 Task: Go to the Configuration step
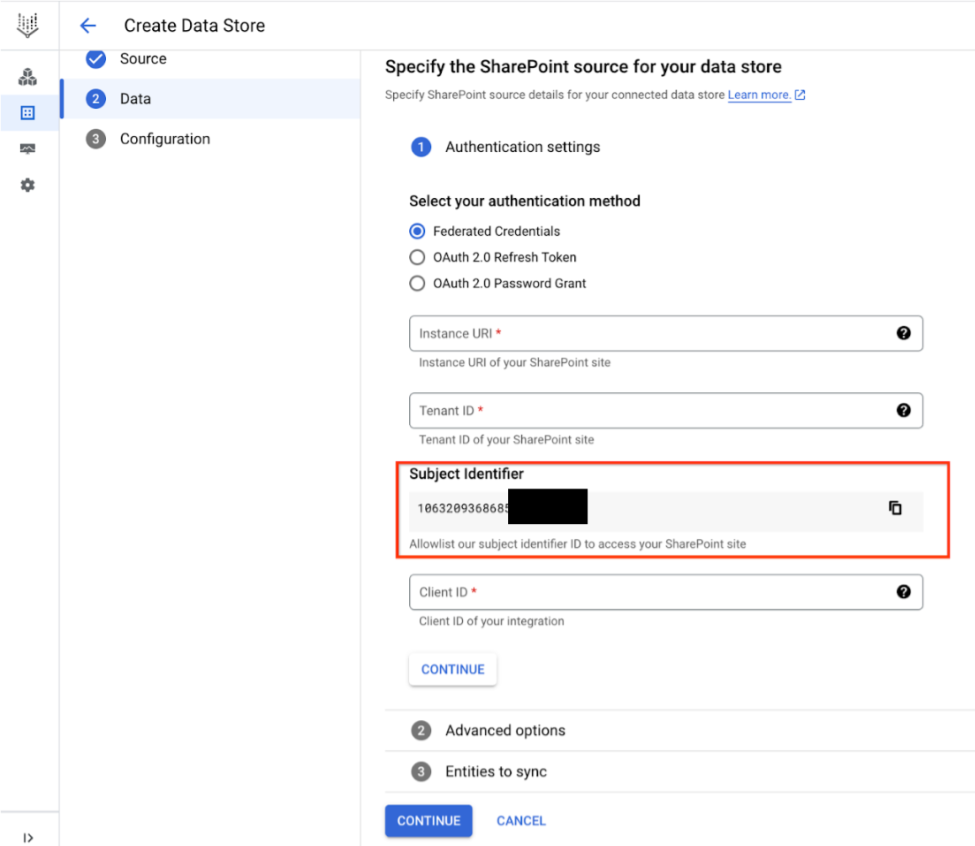(x=165, y=139)
